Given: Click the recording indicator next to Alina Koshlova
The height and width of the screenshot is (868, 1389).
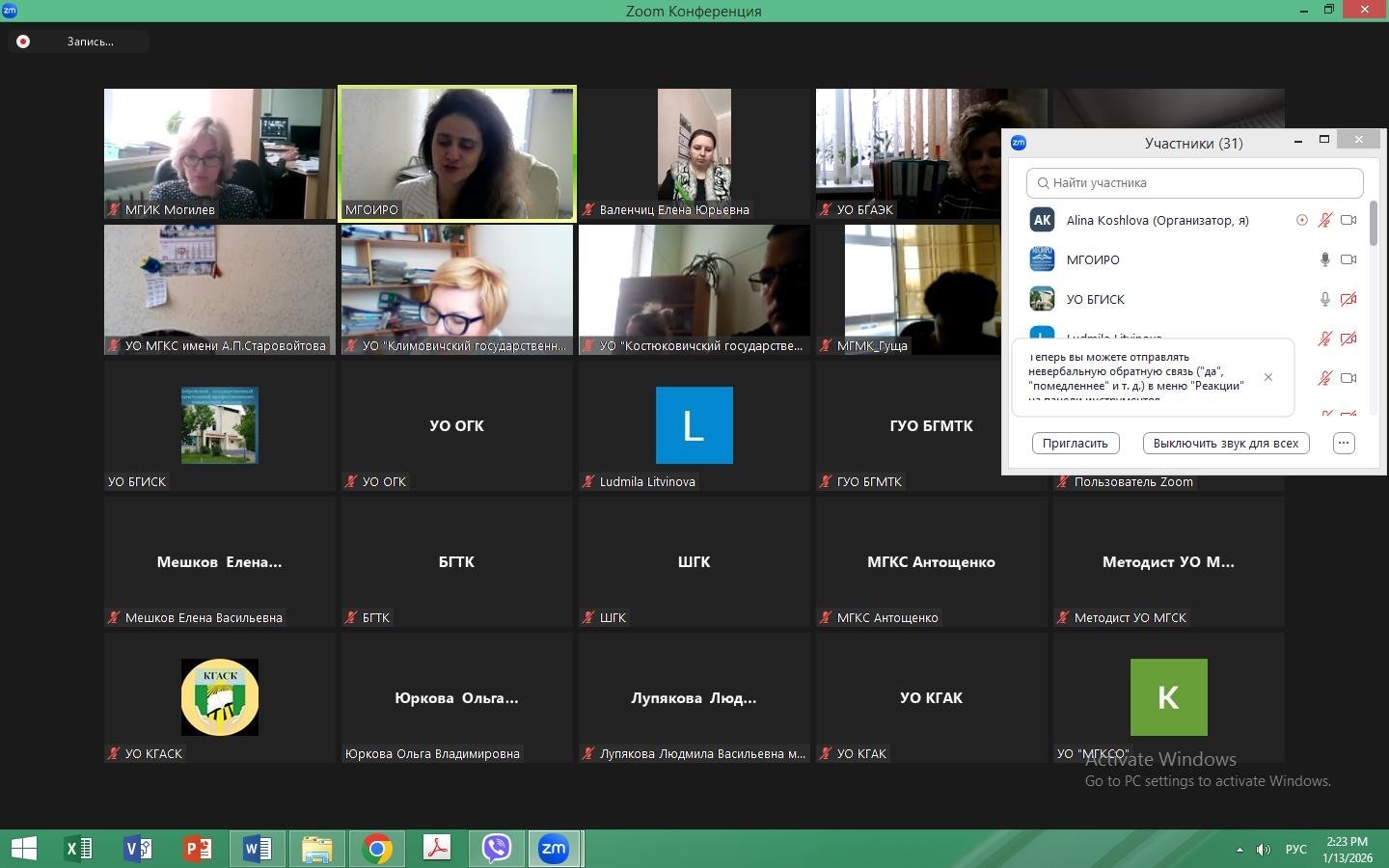Looking at the screenshot, I should pyautogui.click(x=1301, y=220).
